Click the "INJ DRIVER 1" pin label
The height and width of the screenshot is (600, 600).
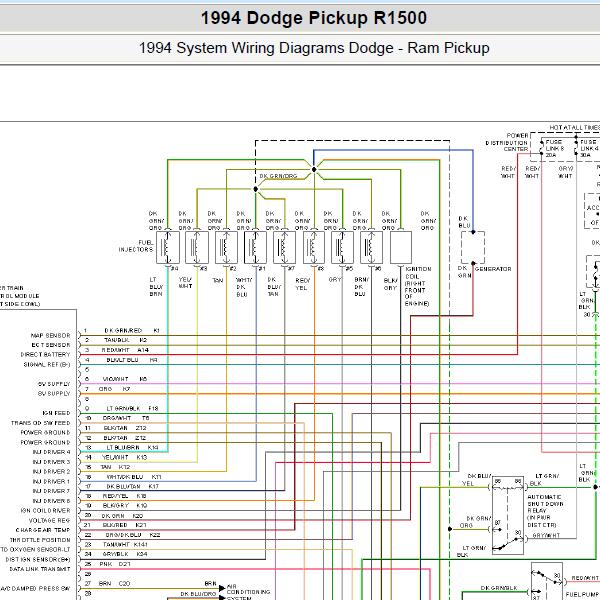(x=52, y=481)
